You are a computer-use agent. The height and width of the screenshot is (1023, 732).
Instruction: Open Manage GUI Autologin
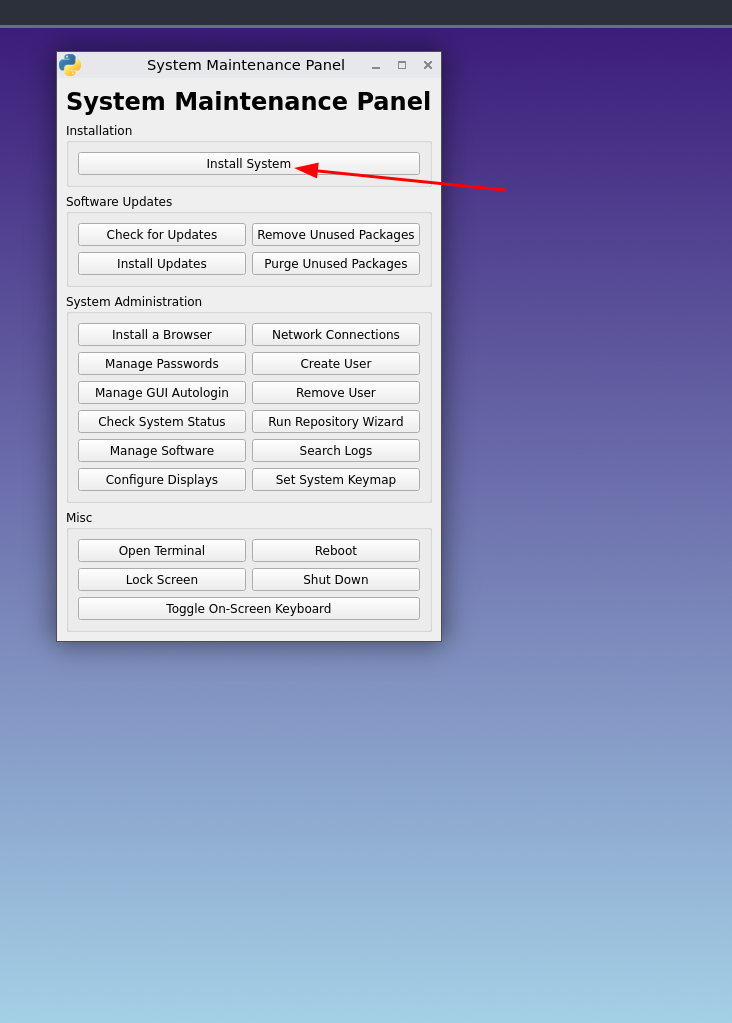click(x=162, y=393)
